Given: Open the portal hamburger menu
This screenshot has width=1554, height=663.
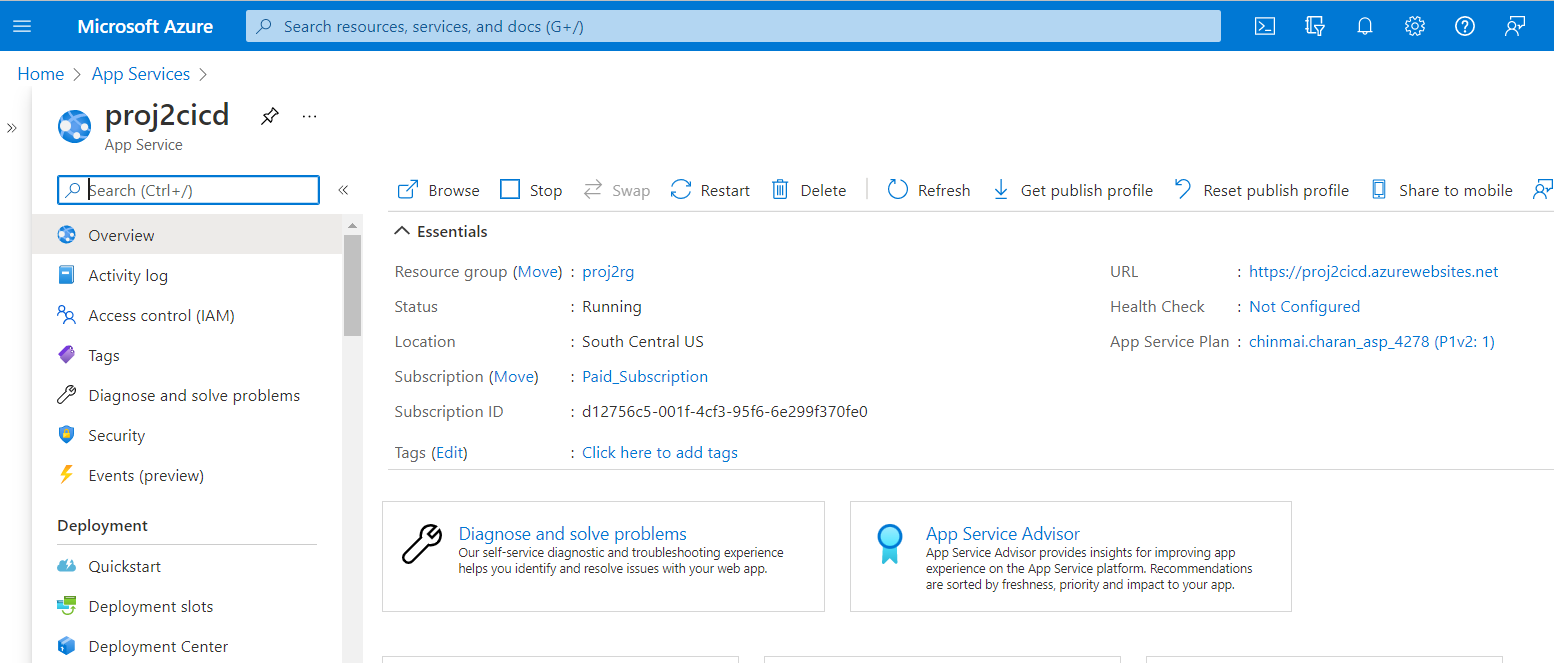Looking at the screenshot, I should point(22,26).
